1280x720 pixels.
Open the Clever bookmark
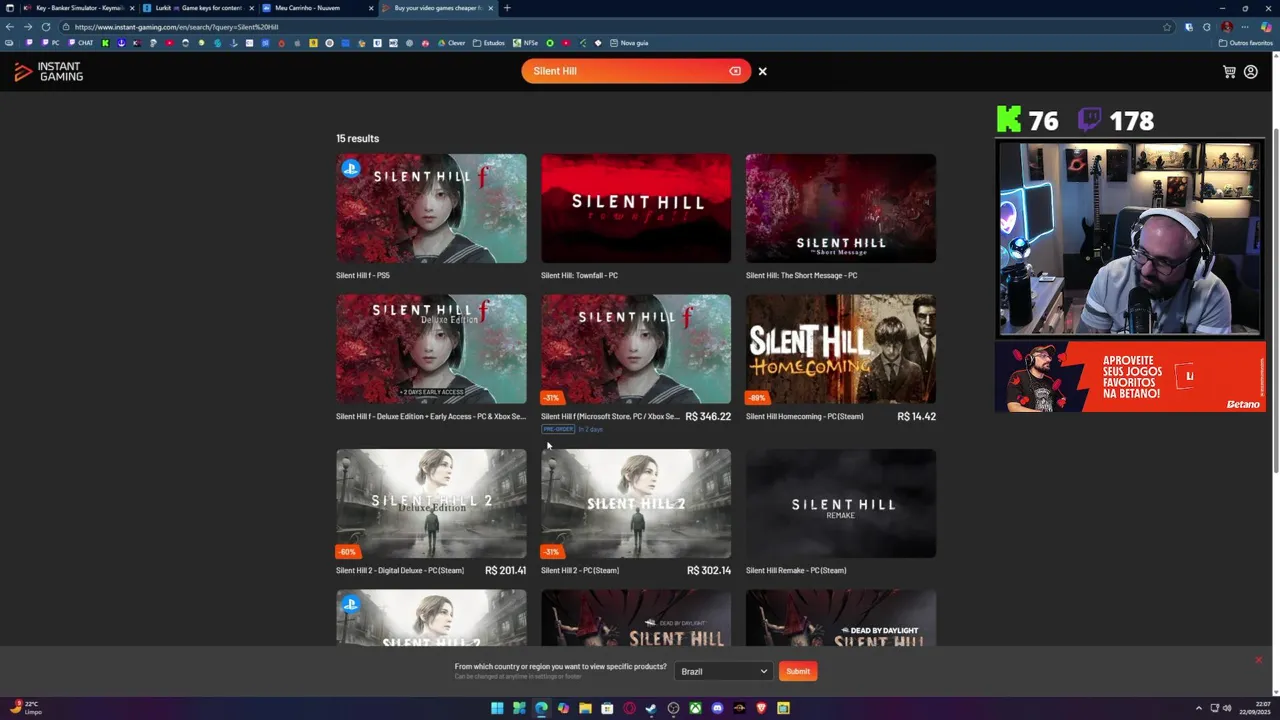(452, 43)
